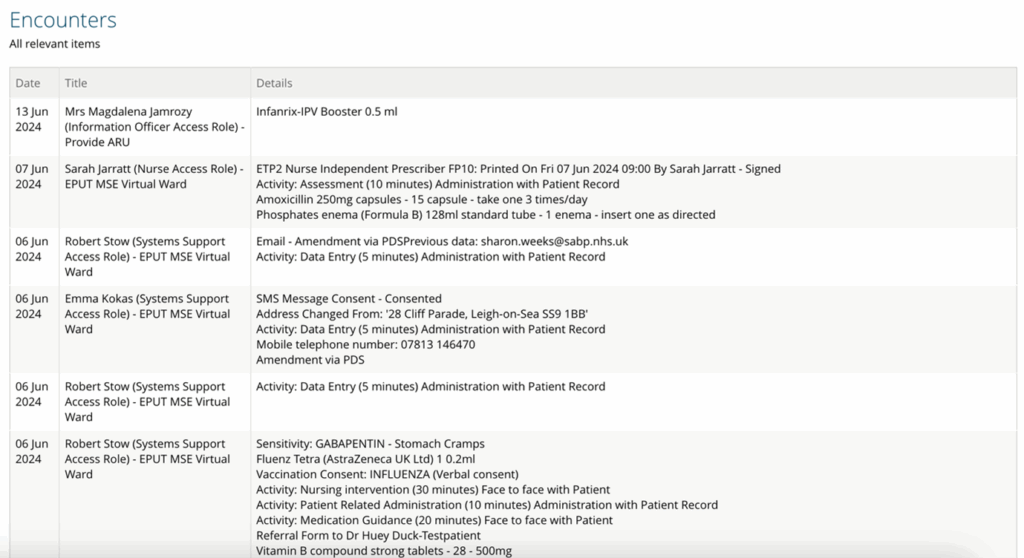Click the Referral Form to Dr Huey Duck-Testpatient line
This screenshot has height=558, width=1024.
(x=368, y=536)
